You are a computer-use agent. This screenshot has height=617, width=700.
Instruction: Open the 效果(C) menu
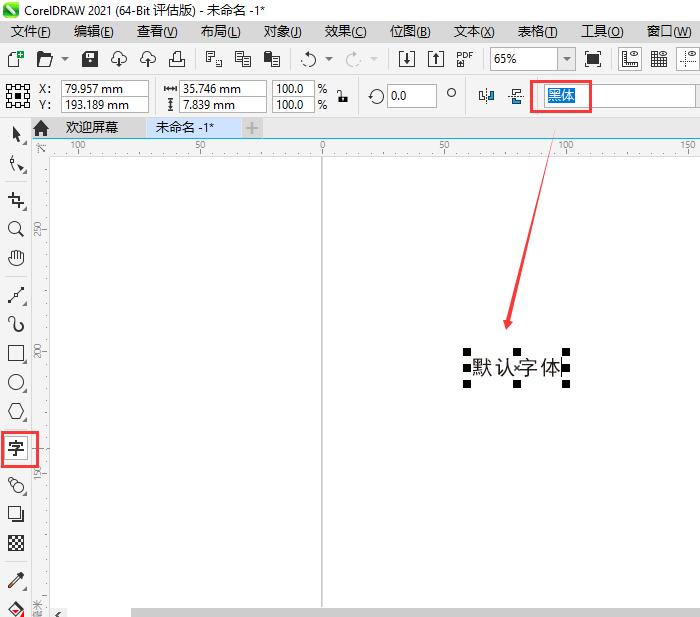click(x=346, y=31)
